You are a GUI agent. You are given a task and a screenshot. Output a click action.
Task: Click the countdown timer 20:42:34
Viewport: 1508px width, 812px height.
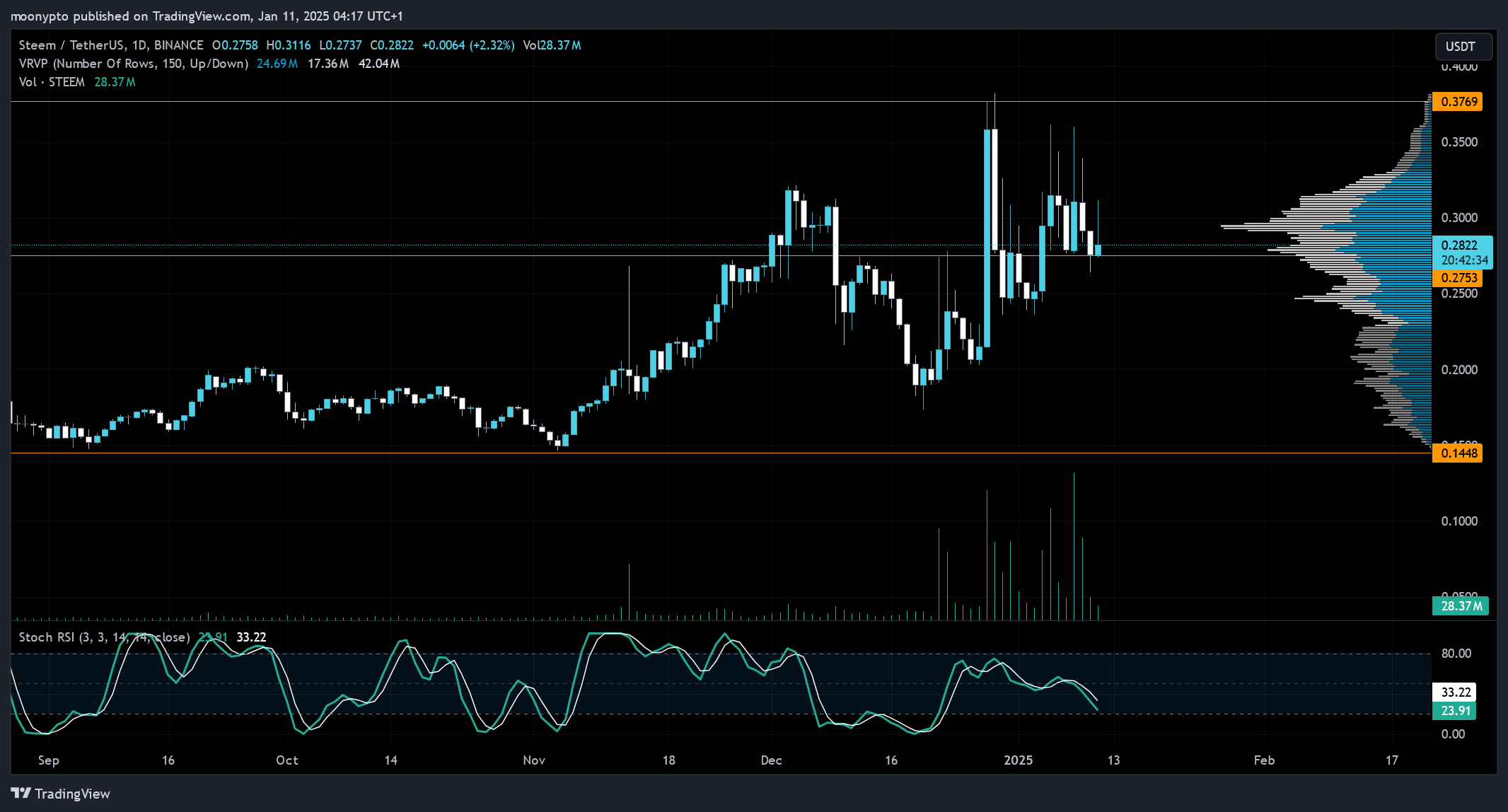[x=1464, y=260]
